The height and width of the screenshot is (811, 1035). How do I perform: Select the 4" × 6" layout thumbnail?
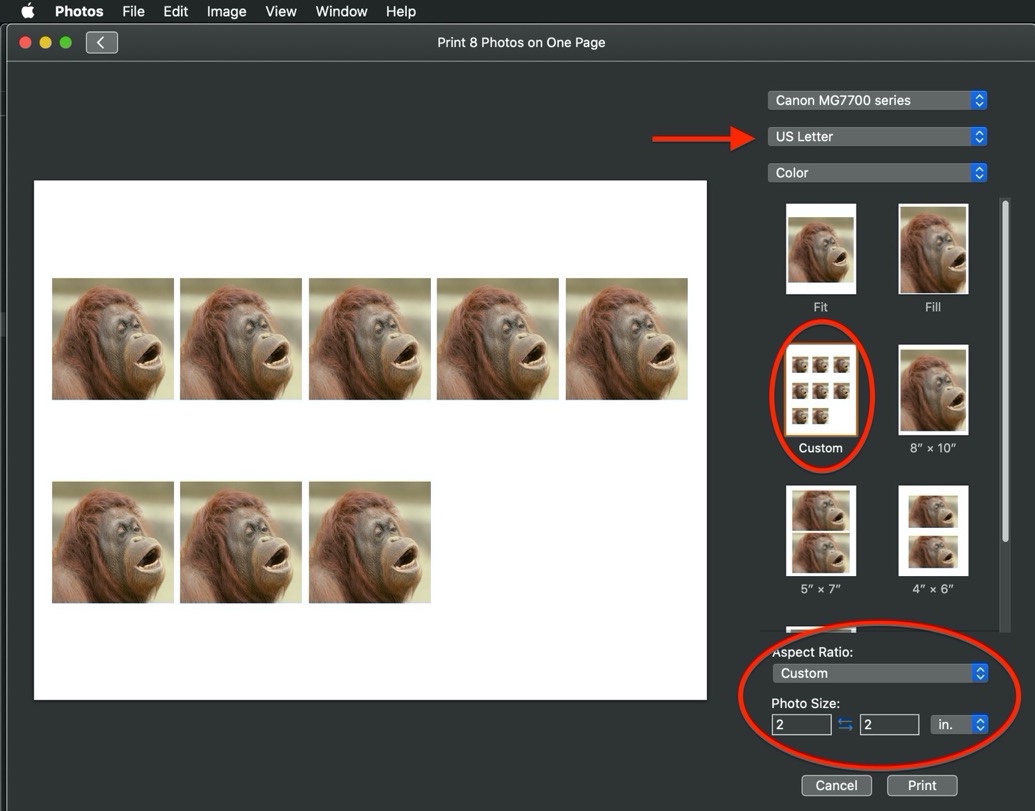[x=933, y=531]
